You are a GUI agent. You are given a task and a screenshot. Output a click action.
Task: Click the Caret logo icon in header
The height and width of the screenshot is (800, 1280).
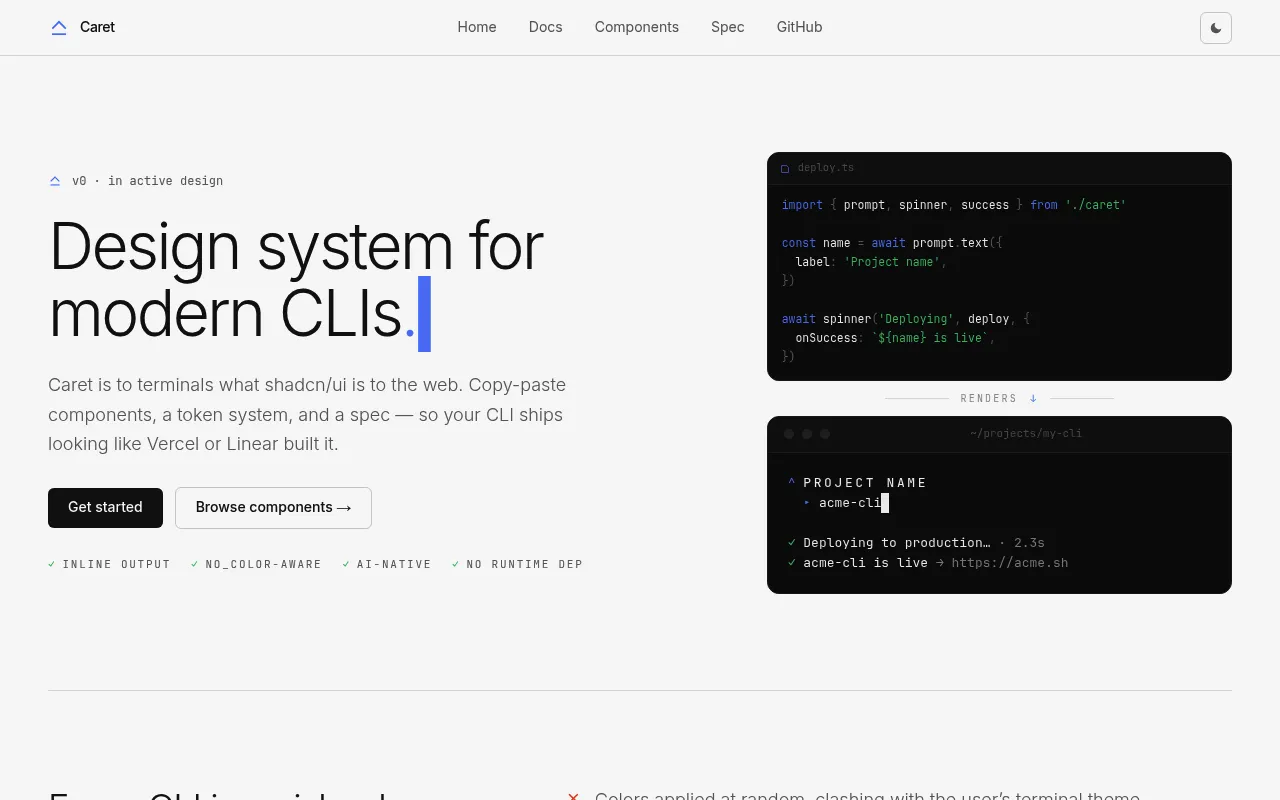59,28
